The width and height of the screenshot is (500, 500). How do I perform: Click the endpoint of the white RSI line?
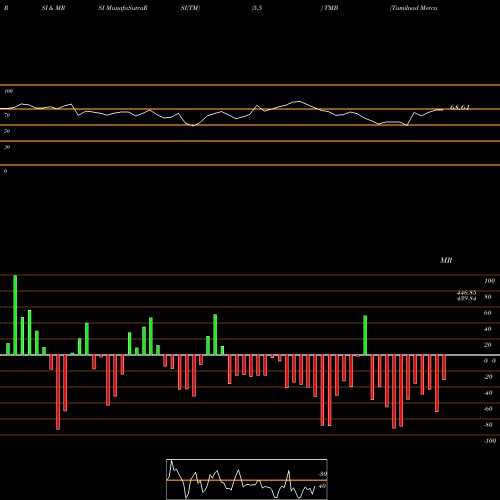tap(443, 110)
